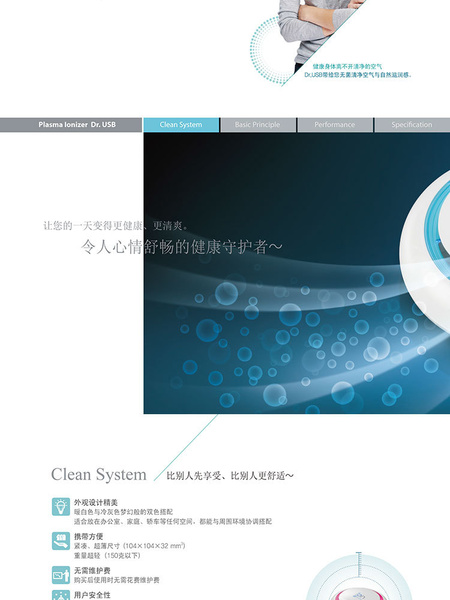Click the large Clean System section title
The width and height of the screenshot is (450, 600).
(x=99, y=474)
